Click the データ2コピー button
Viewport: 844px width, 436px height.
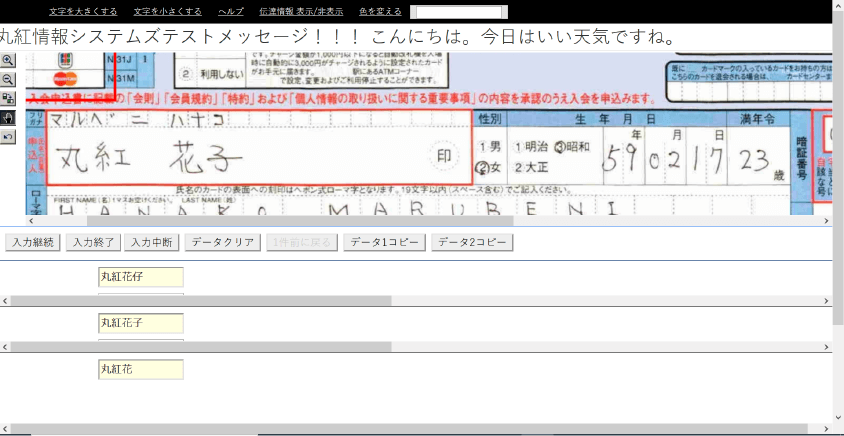472,242
